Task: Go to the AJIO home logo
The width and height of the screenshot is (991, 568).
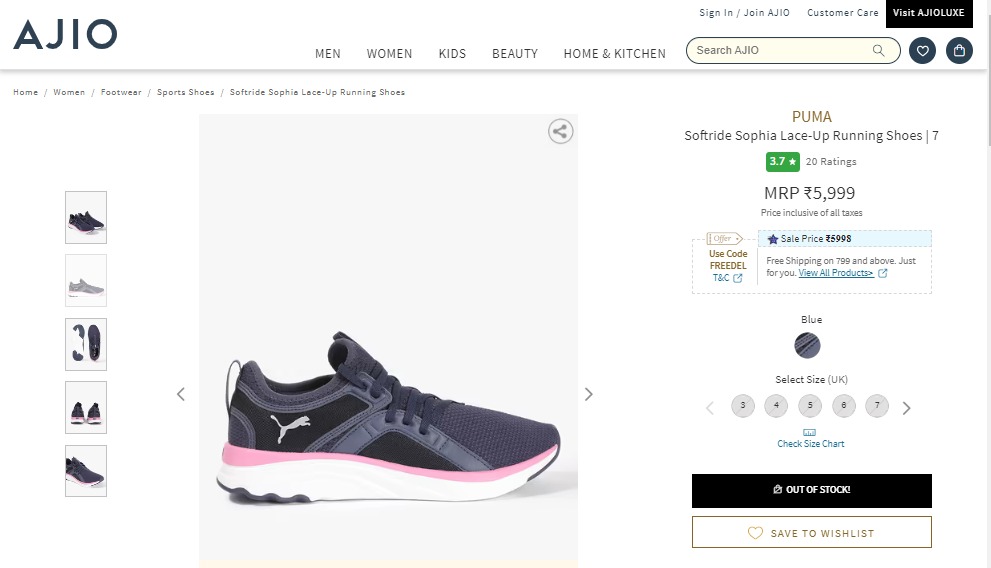Action: coord(65,35)
